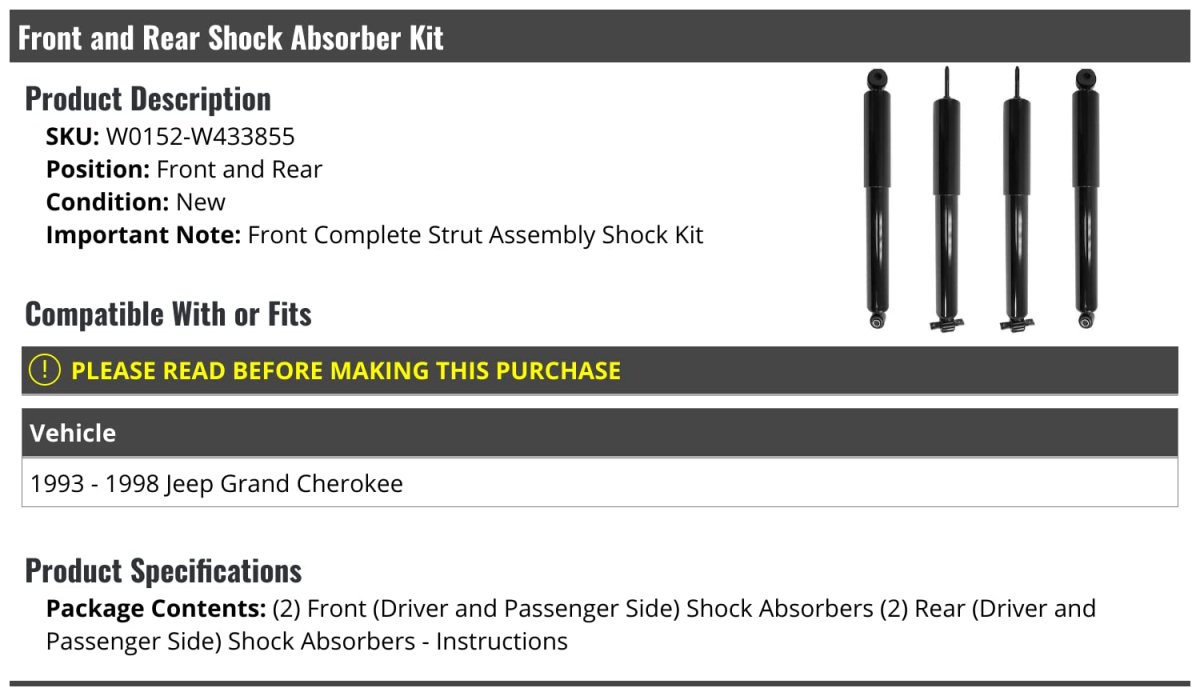
Task: Select the Vehicle table header
Action: (73, 433)
